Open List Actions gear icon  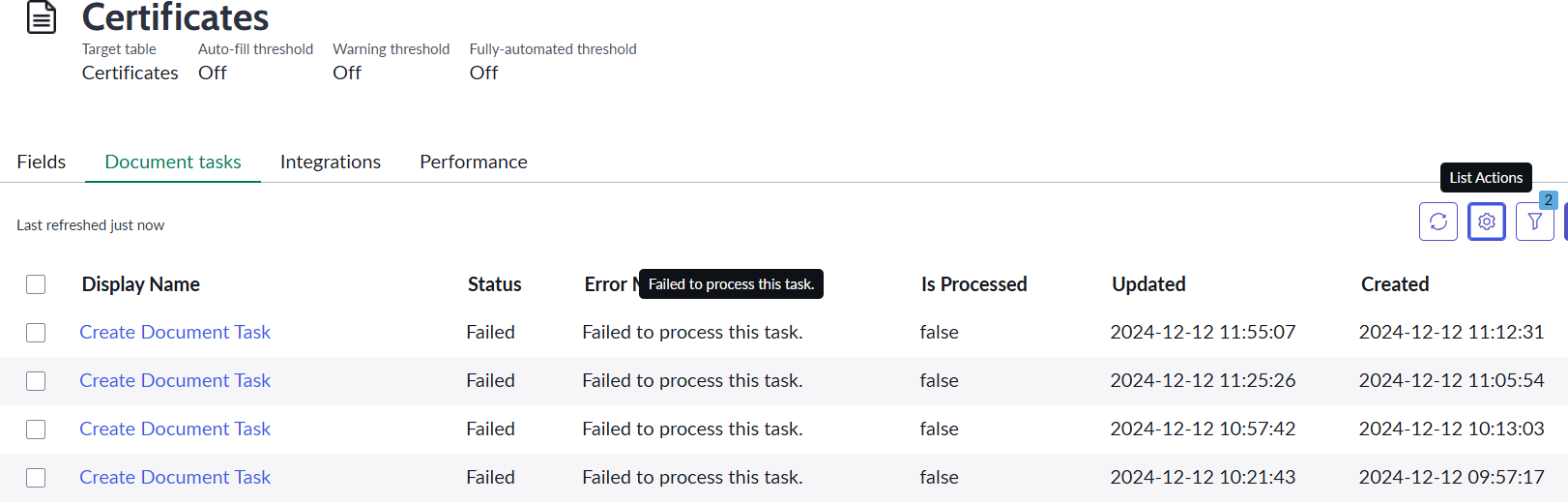[x=1487, y=222]
